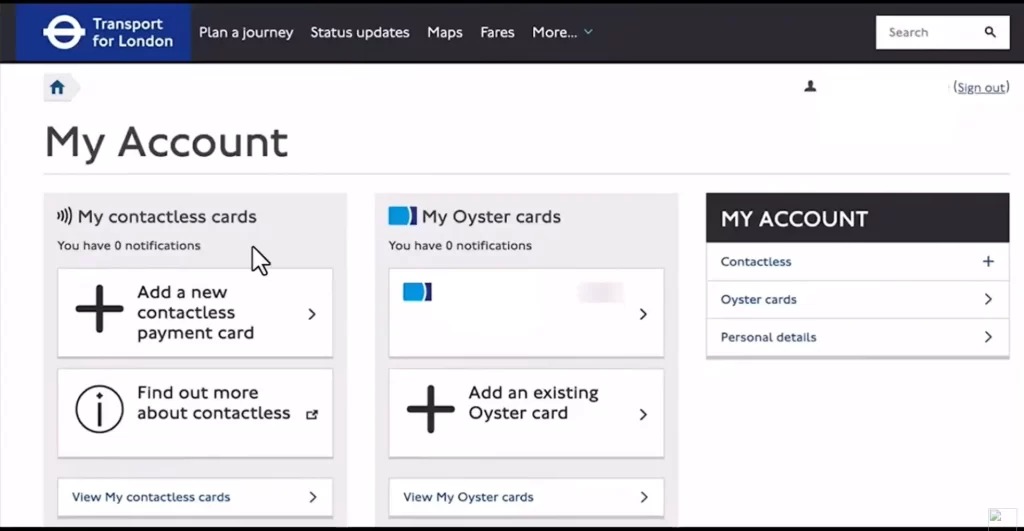Click the chevron on View My Oyster cards

pyautogui.click(x=644, y=497)
